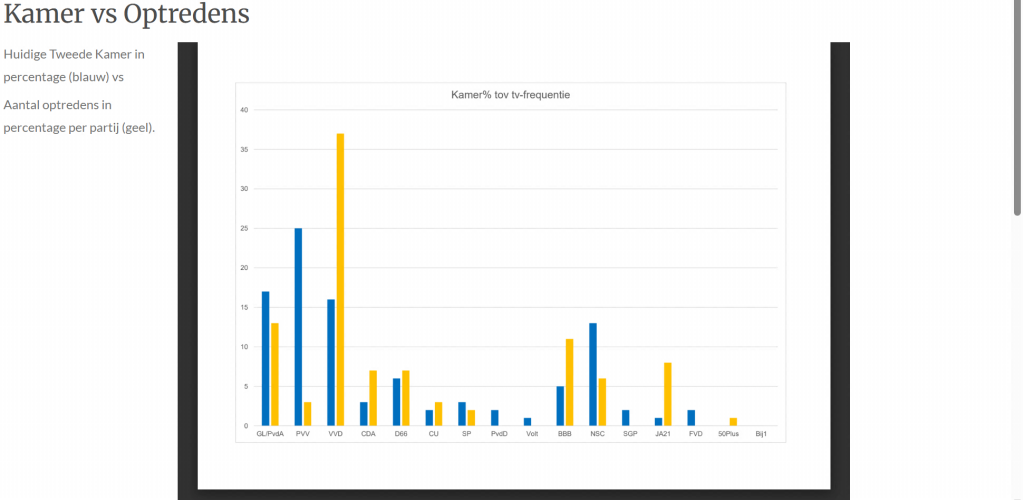Click the small yellow 50Plus bar
Viewport: 1024px width, 500px height.
(733, 422)
